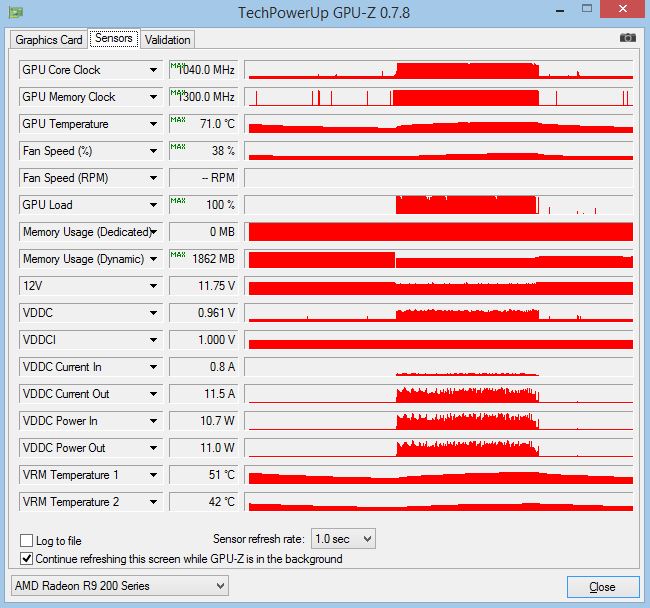Expand the GPU Temperature dropdown arrow
The height and width of the screenshot is (608, 650).
(153, 124)
